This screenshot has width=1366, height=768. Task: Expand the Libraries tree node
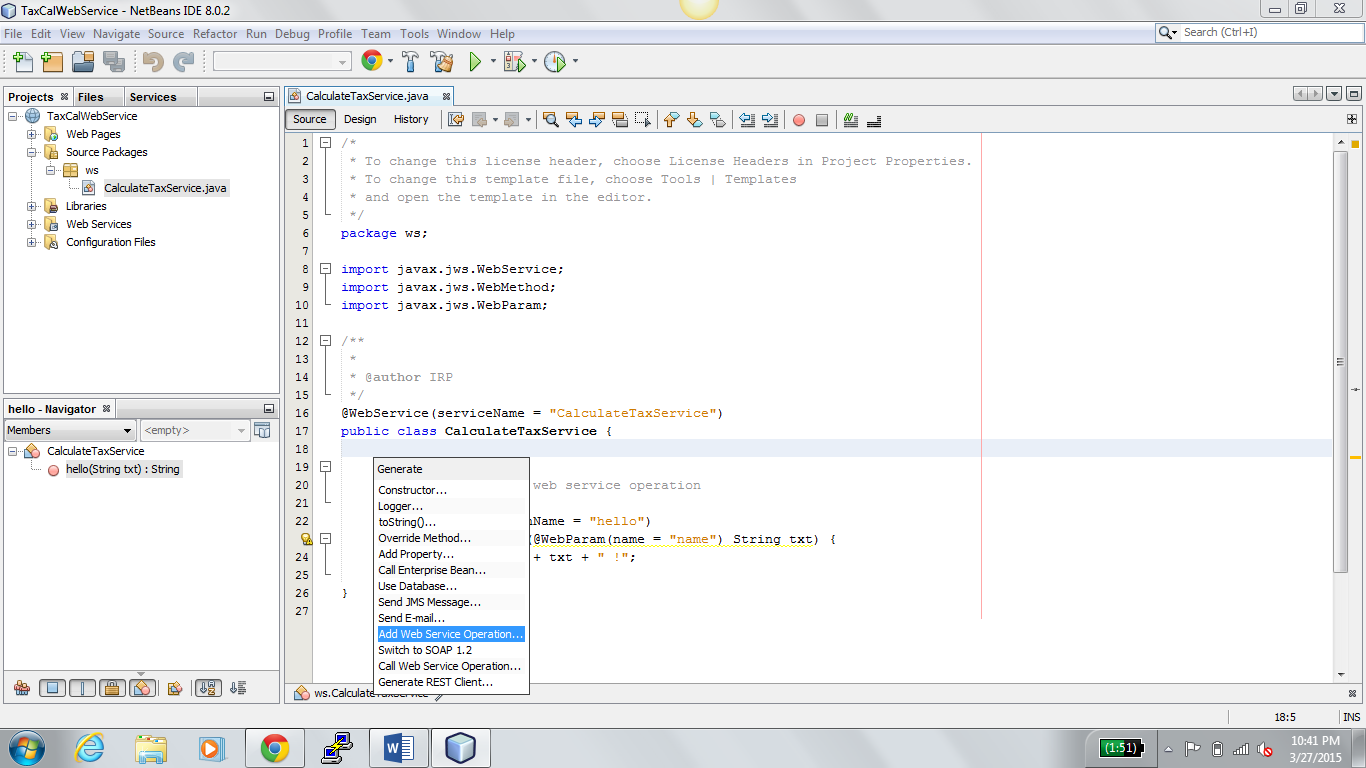point(32,206)
